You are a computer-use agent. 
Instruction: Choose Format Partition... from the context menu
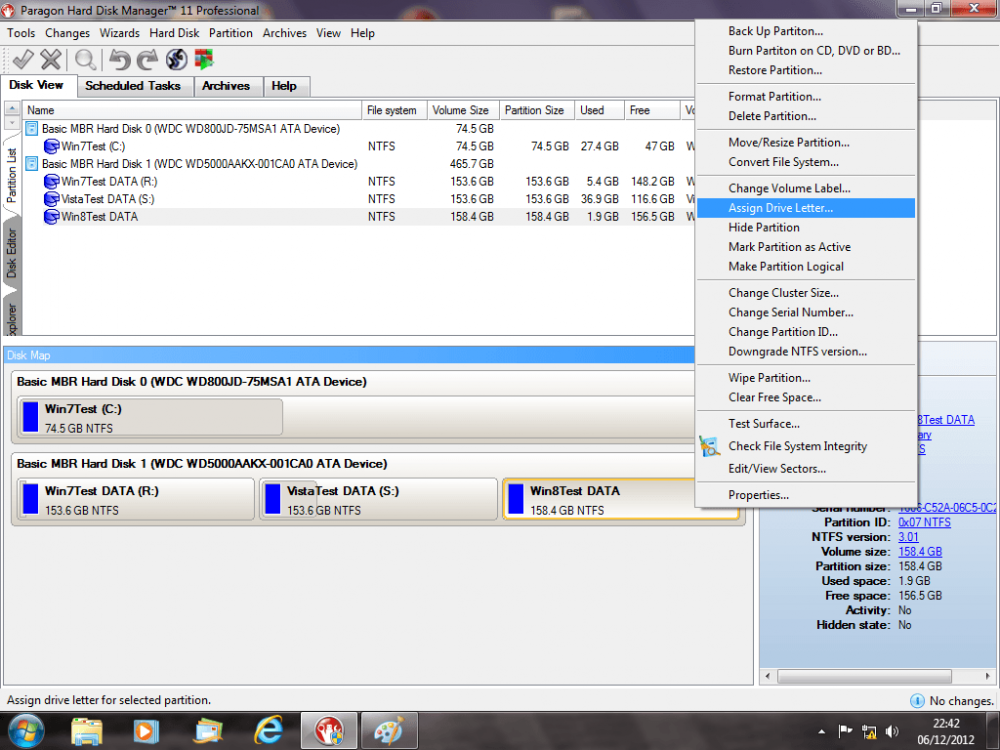pyautogui.click(x=805, y=97)
